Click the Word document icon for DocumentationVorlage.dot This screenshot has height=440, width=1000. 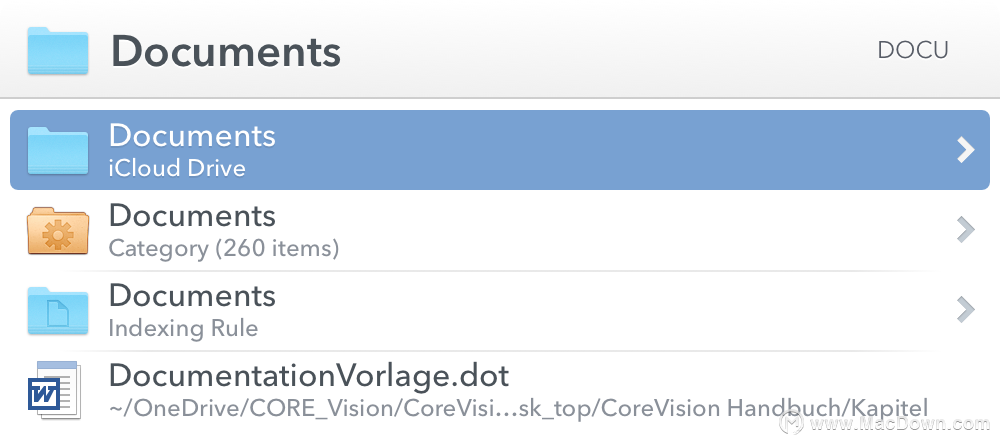[54, 390]
